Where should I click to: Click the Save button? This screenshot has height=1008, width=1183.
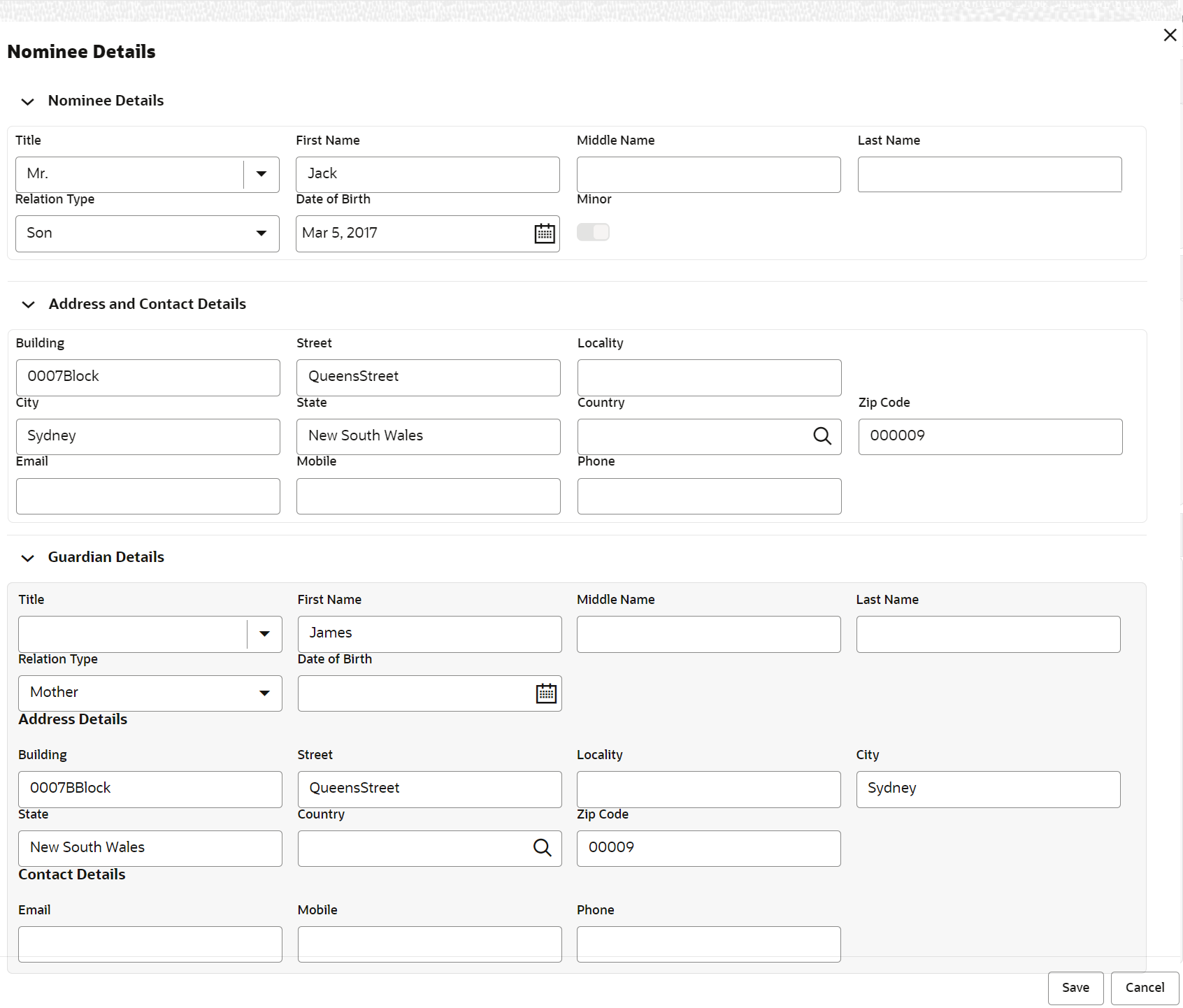click(x=1075, y=988)
